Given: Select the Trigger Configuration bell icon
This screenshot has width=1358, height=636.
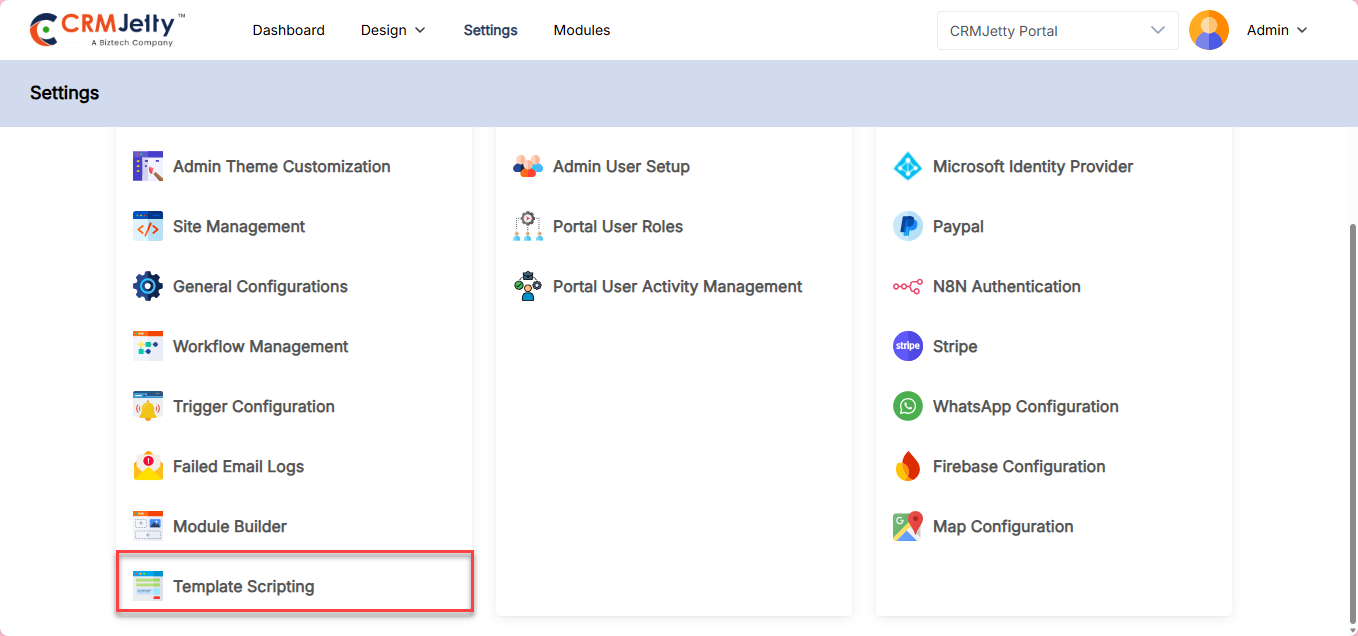Looking at the screenshot, I should tap(147, 406).
